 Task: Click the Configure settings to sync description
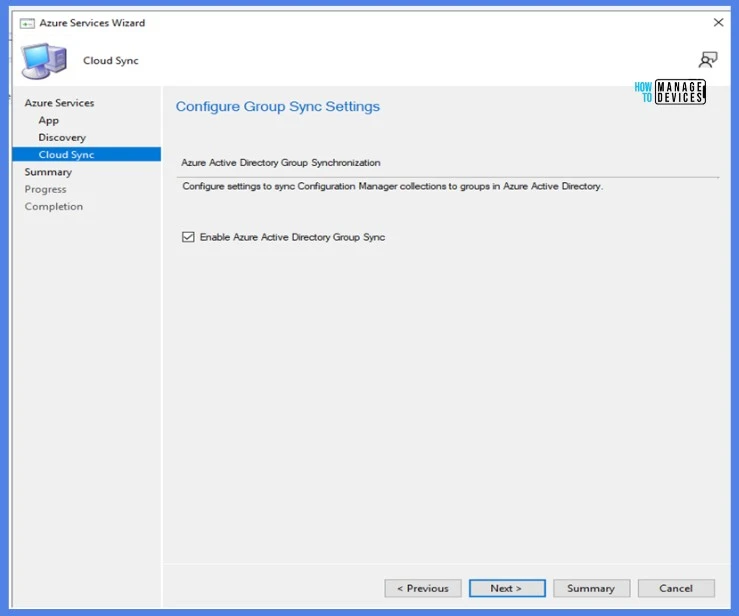(x=393, y=186)
